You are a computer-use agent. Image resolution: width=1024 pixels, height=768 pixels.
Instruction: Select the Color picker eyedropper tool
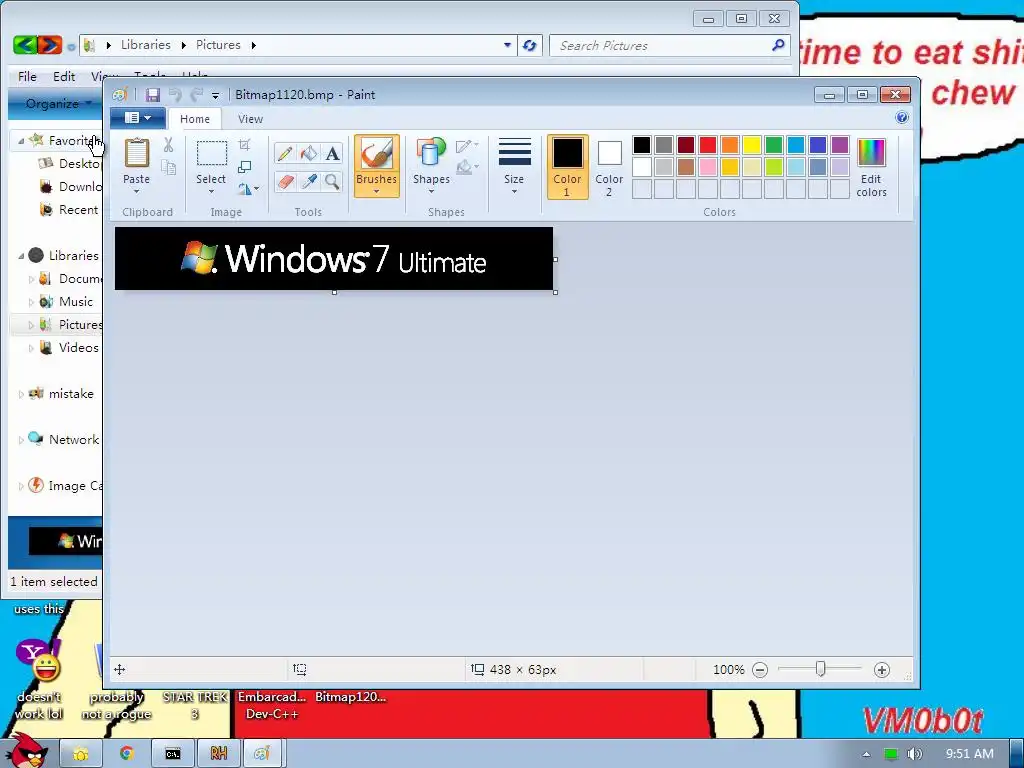tap(309, 181)
